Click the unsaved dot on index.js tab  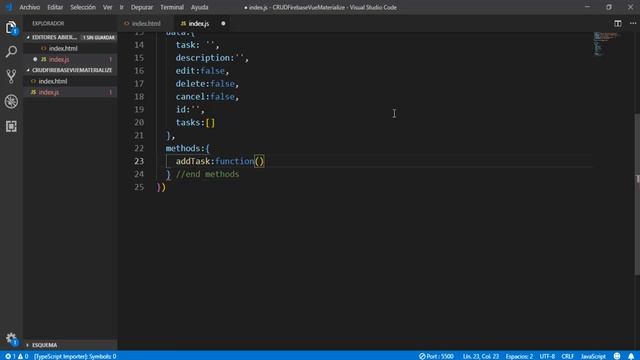point(223,24)
